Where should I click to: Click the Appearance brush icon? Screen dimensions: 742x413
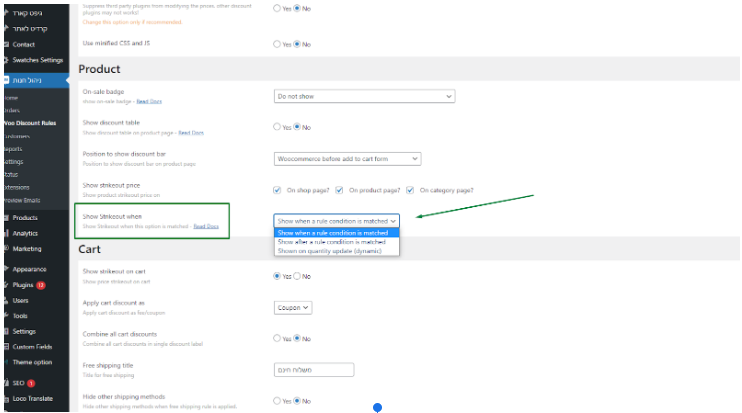point(6,269)
